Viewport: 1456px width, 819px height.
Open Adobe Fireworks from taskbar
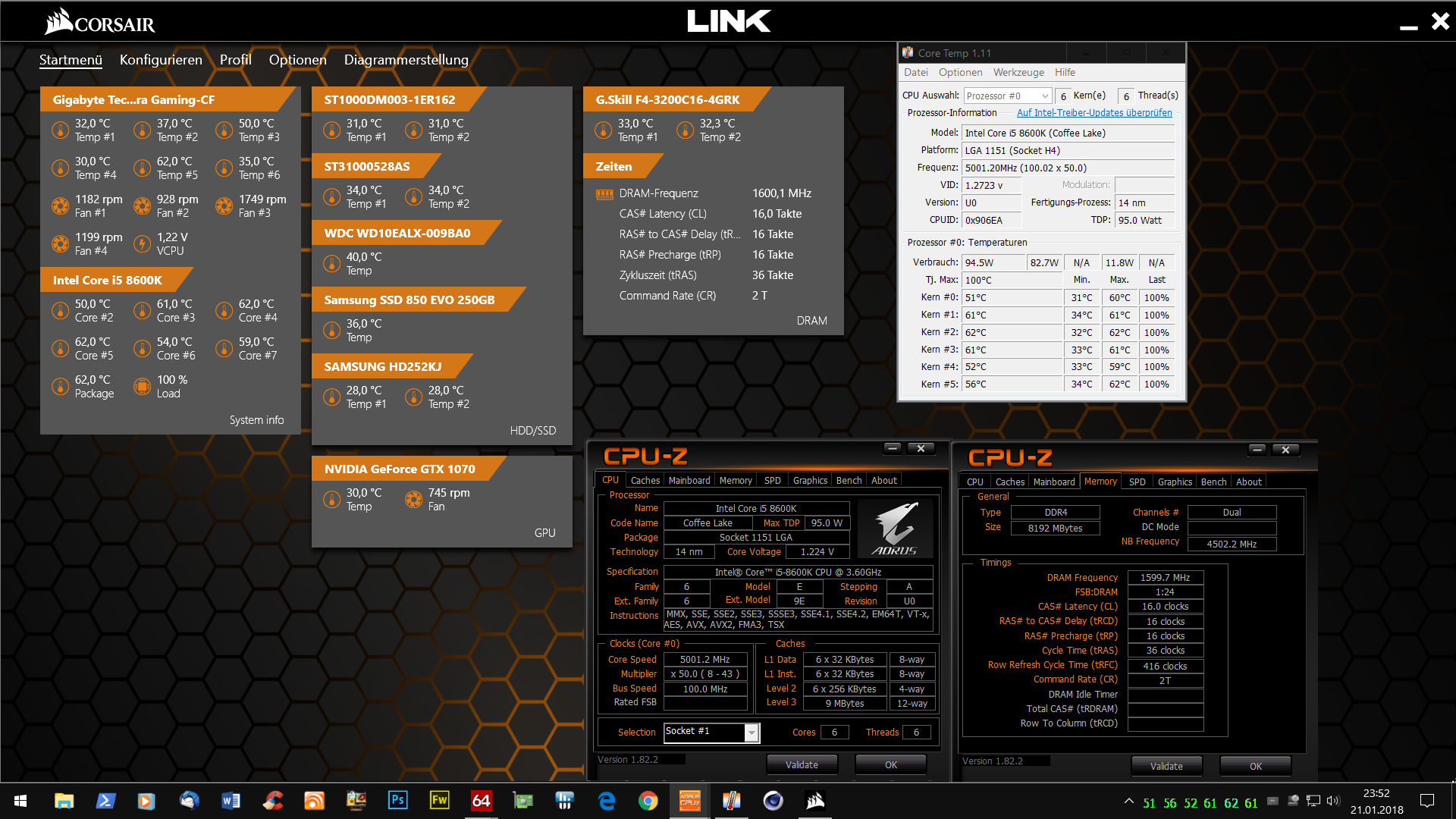pos(439,801)
